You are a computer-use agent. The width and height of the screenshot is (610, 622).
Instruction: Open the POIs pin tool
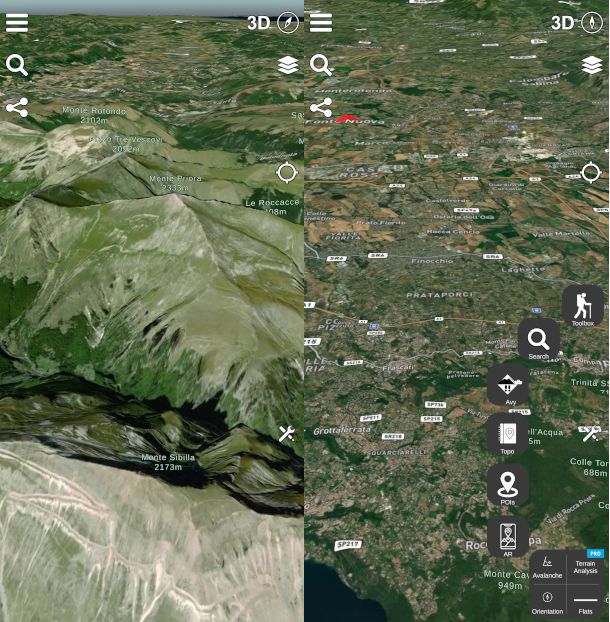[507, 486]
